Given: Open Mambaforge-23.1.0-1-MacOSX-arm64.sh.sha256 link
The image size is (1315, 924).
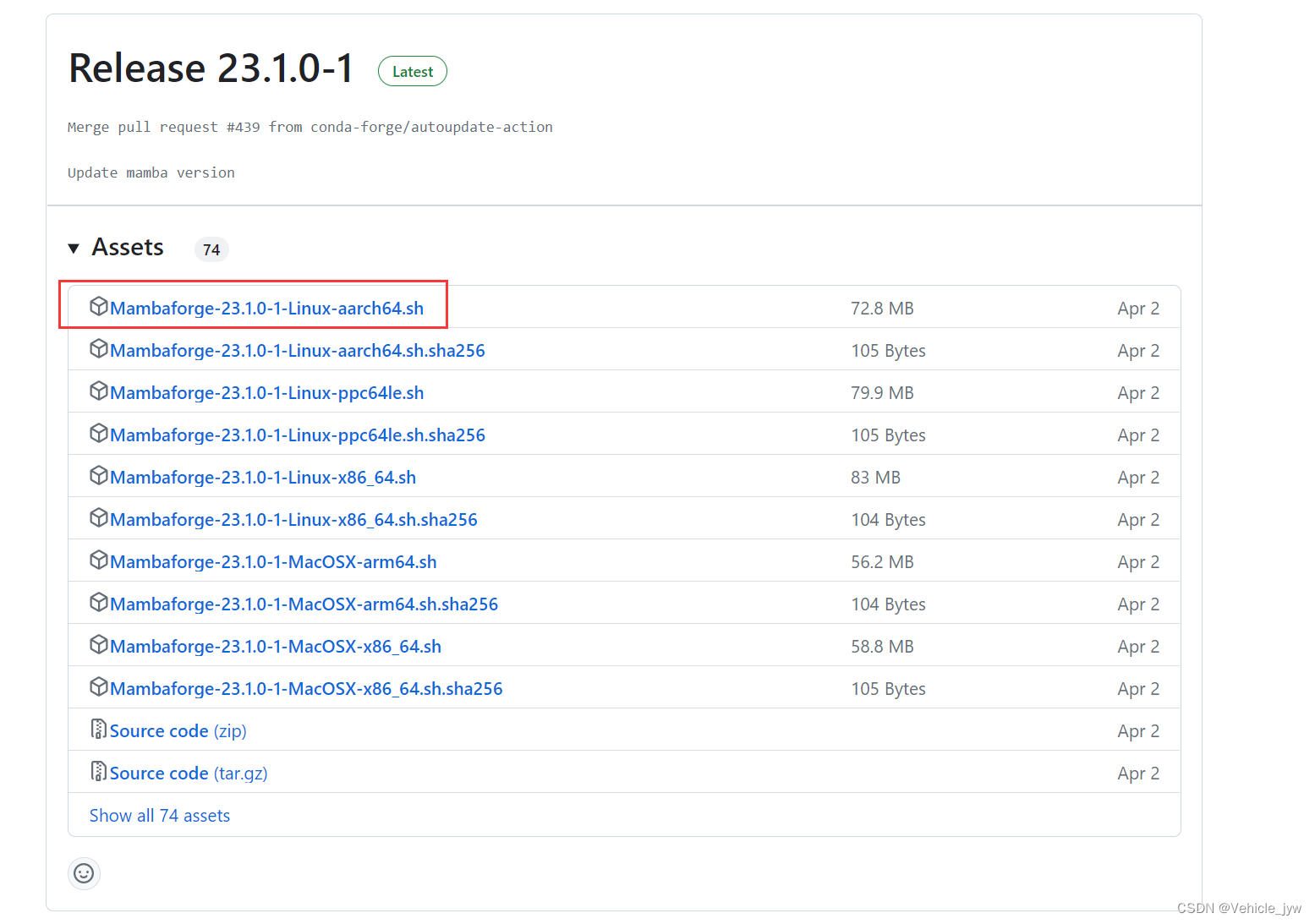Looking at the screenshot, I should (x=304, y=604).
